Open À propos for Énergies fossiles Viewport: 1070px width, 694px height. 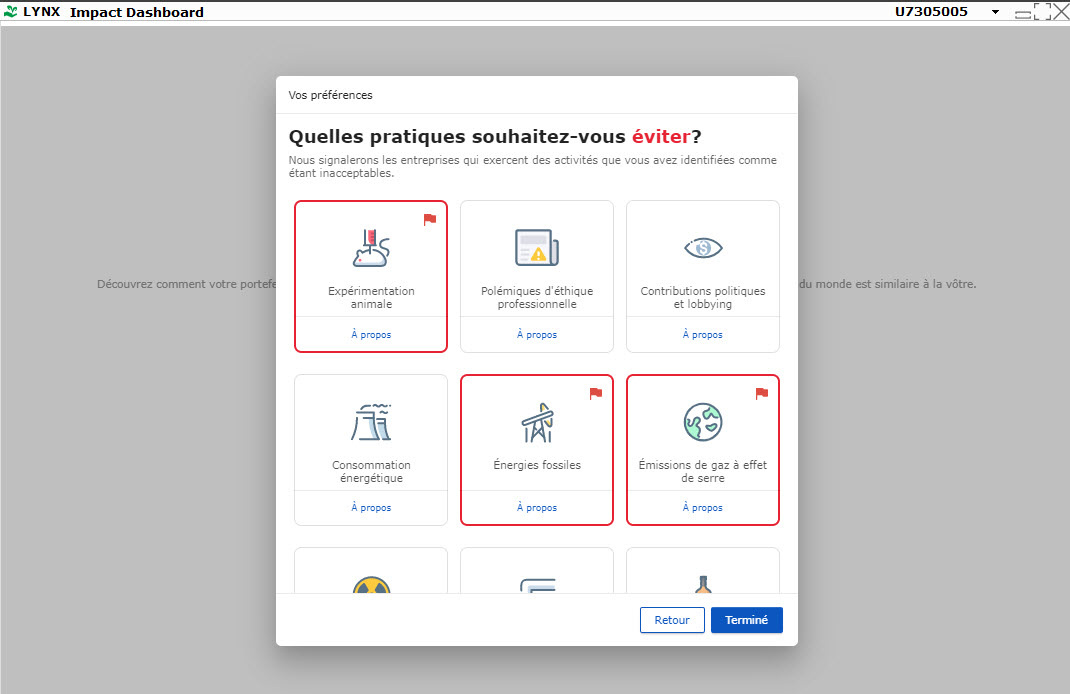[x=537, y=508]
